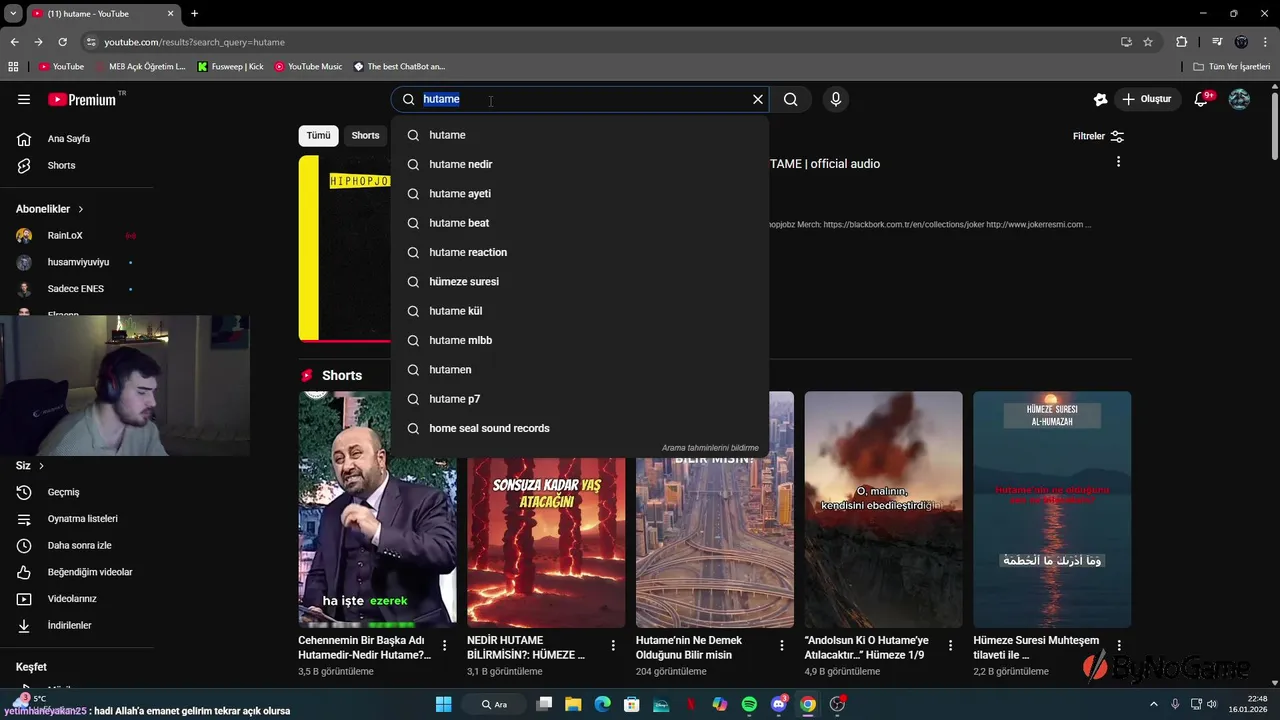Open more options for official audio video
1280x720 pixels.
[x=1118, y=162]
